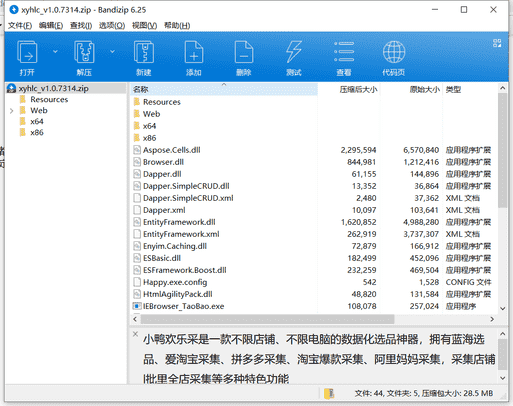513x406 pixels.
Task: Click the Code page (代码页) globe icon
Action: (394, 52)
